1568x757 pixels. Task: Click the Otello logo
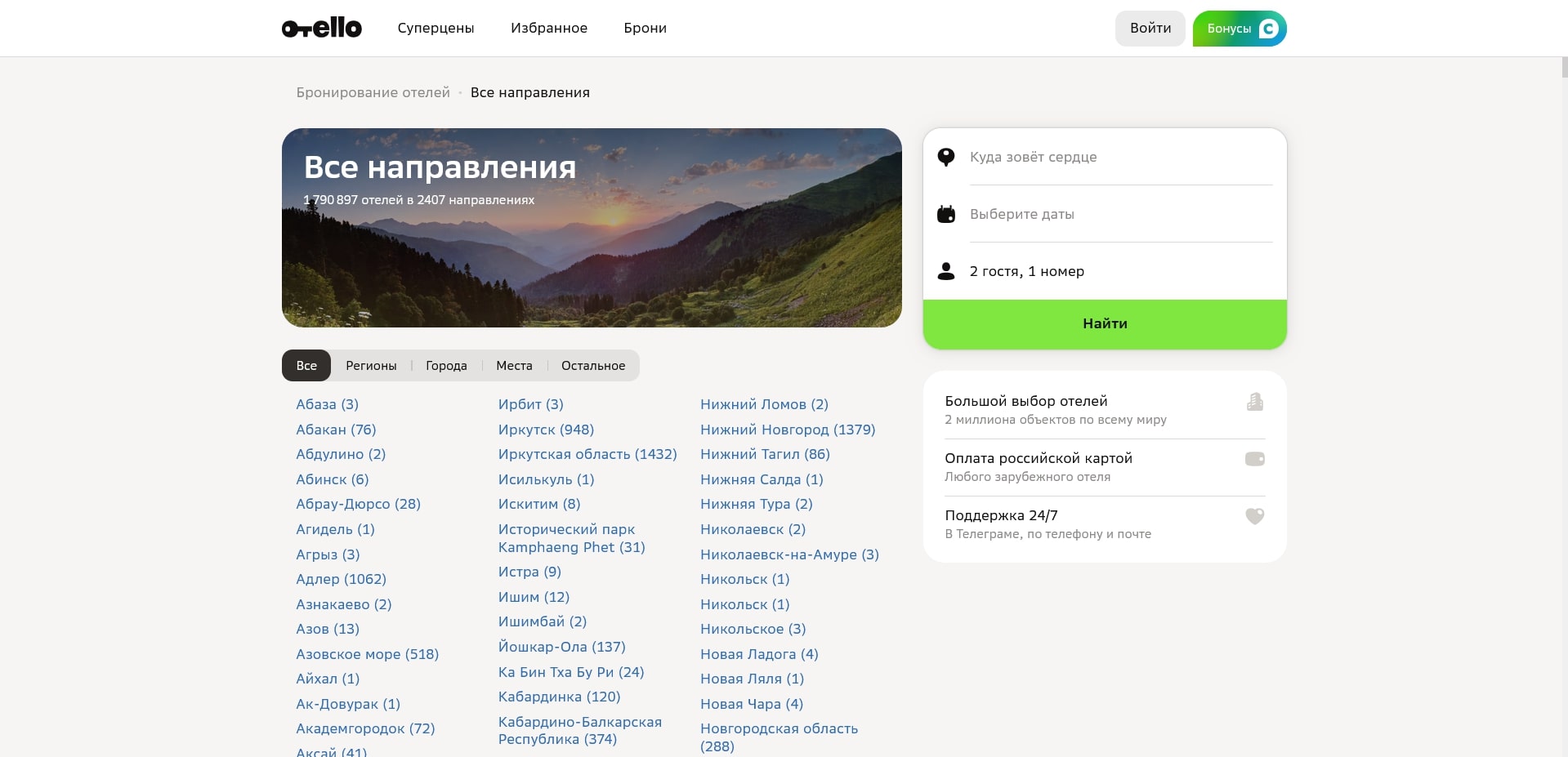321,29
